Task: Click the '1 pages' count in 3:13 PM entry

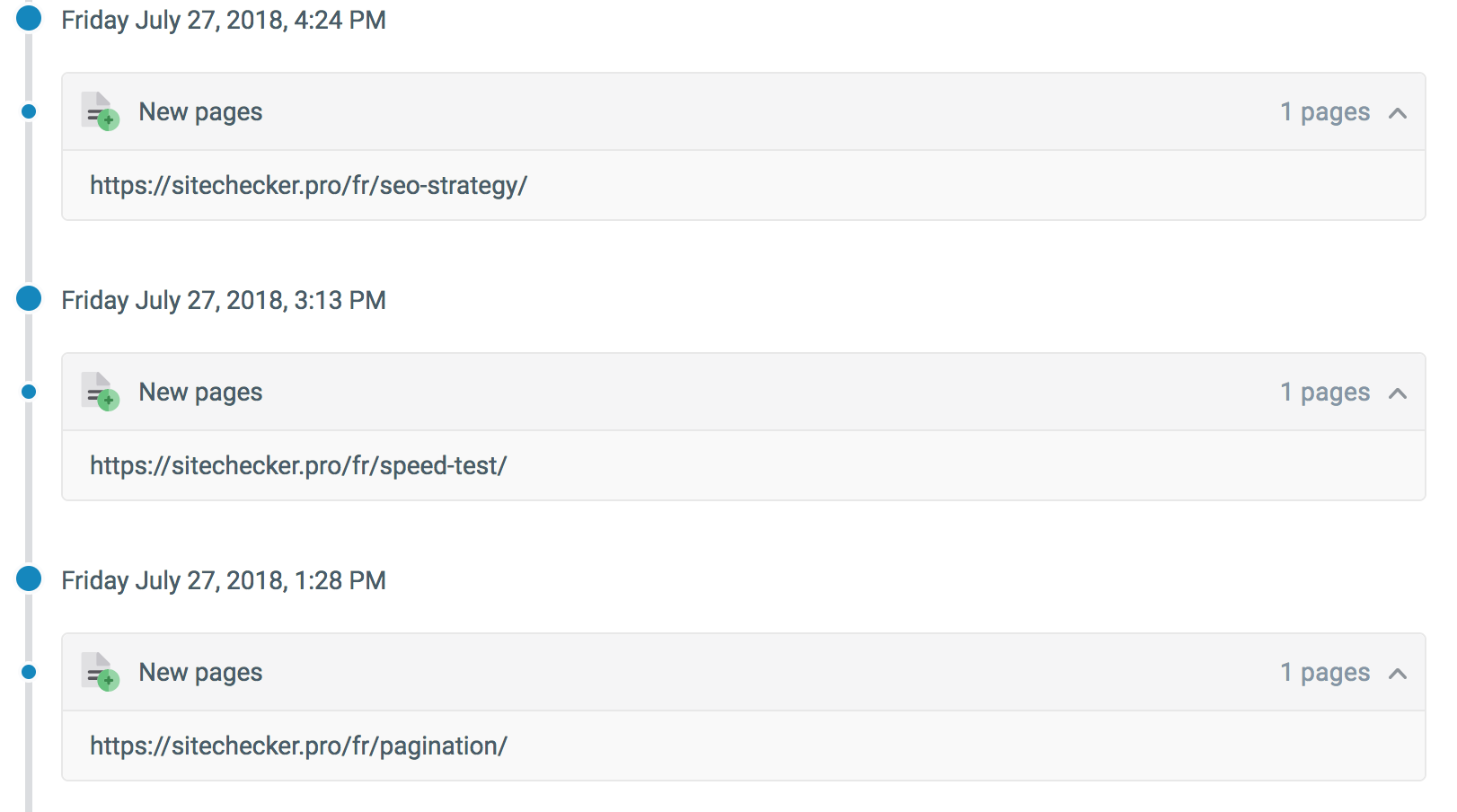Action: click(1325, 393)
